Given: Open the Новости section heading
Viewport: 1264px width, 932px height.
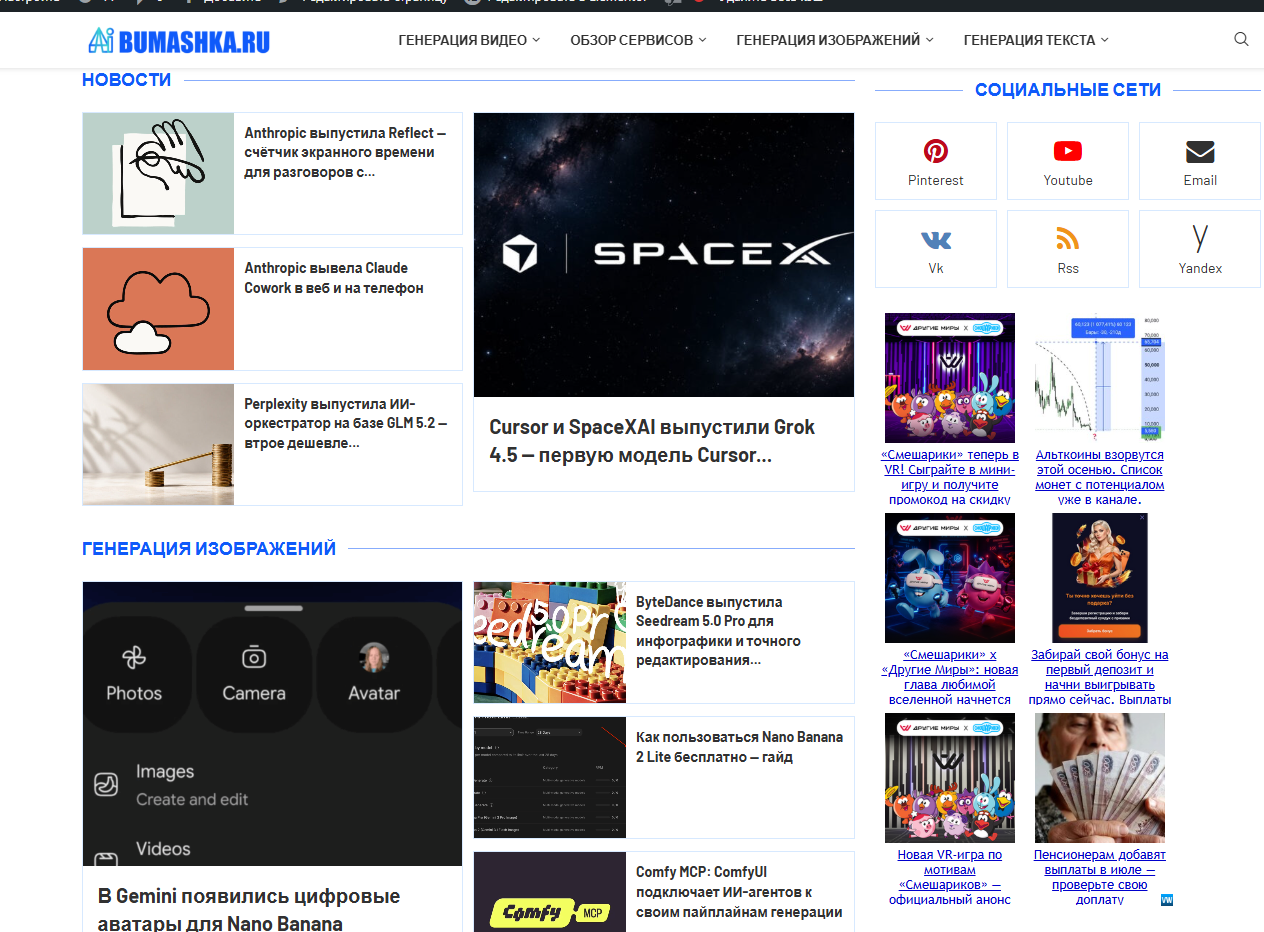Looking at the screenshot, I should (126, 80).
